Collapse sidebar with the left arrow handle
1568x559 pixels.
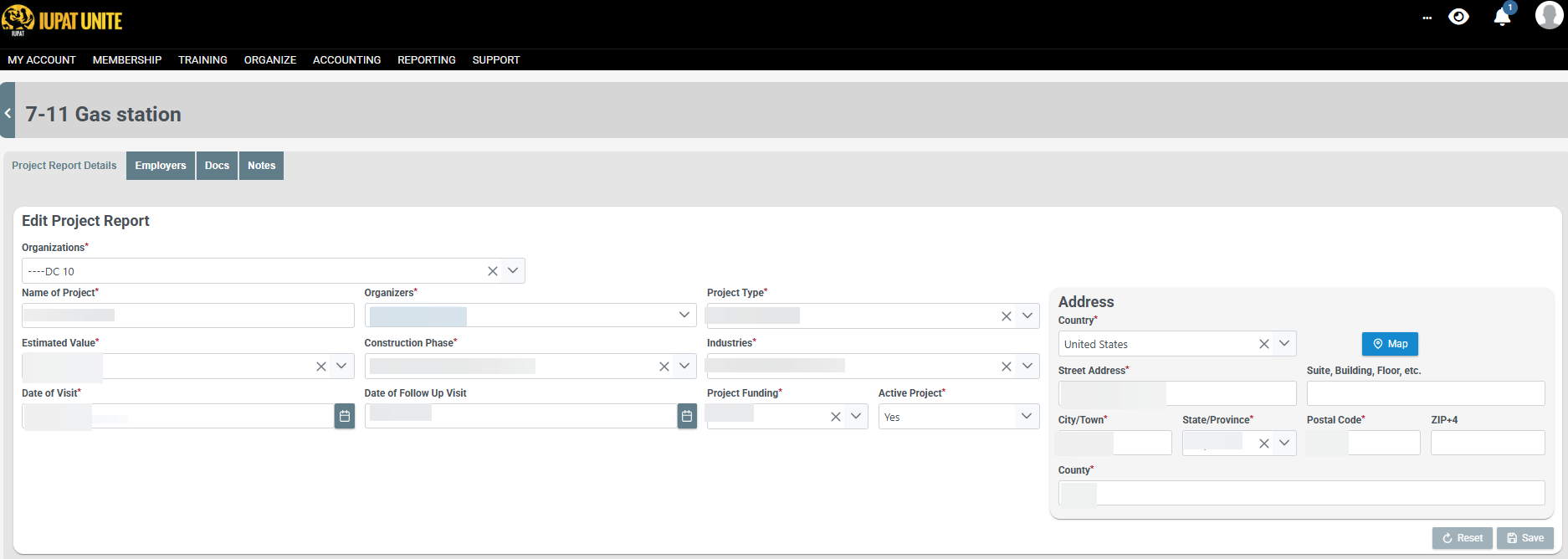(x=8, y=110)
